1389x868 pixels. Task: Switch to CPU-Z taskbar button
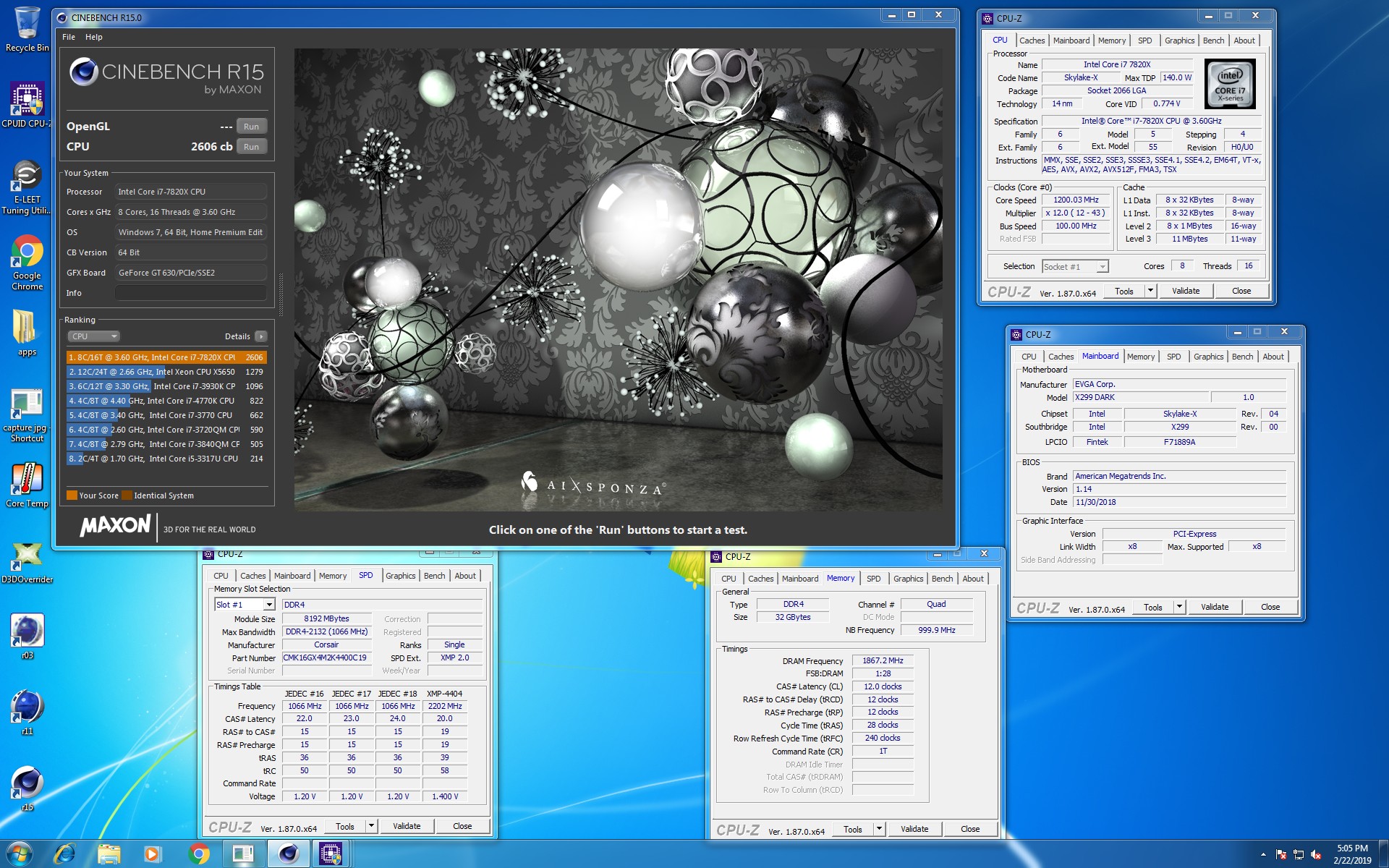(x=331, y=854)
